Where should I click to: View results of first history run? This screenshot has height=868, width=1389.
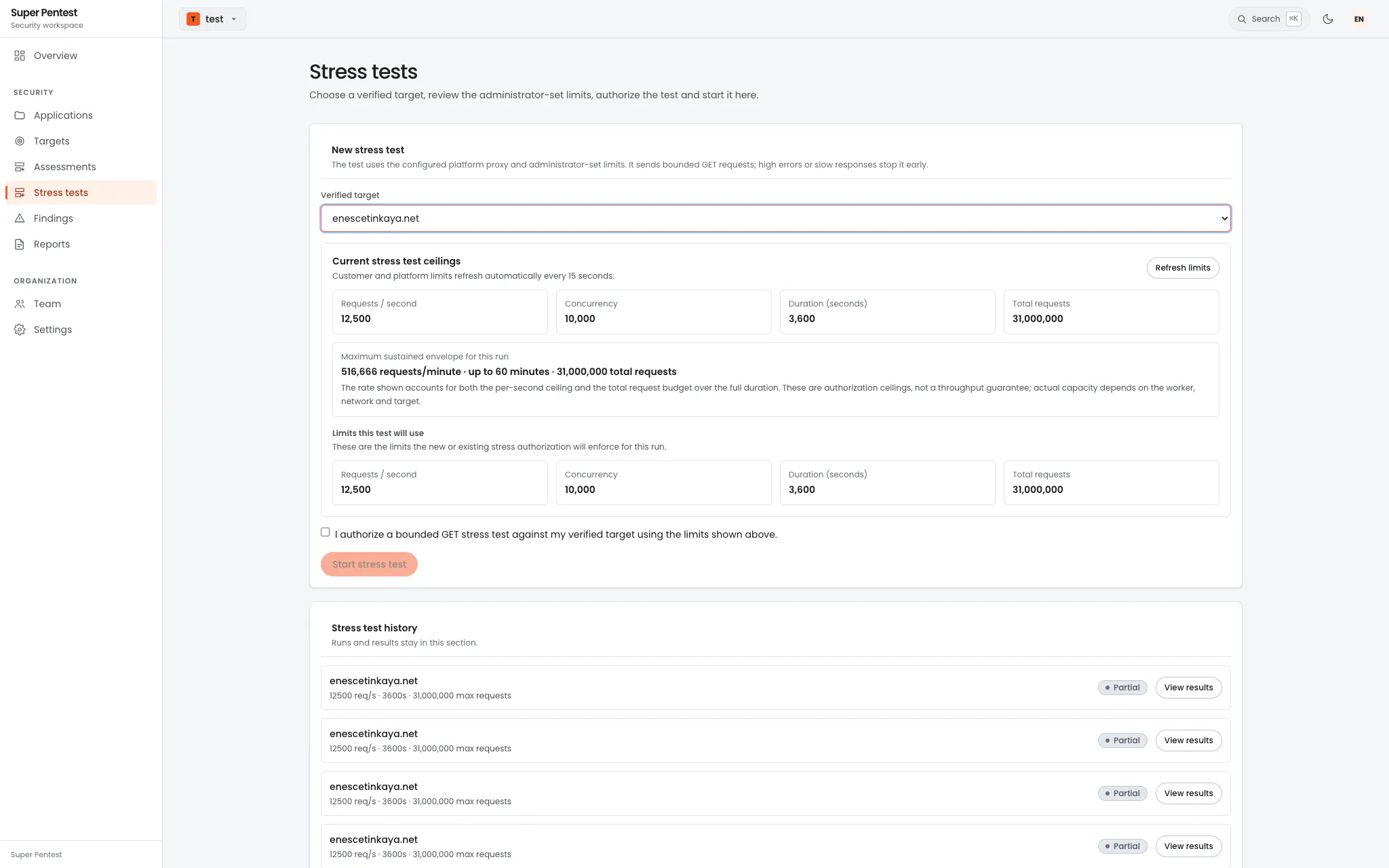pos(1188,688)
